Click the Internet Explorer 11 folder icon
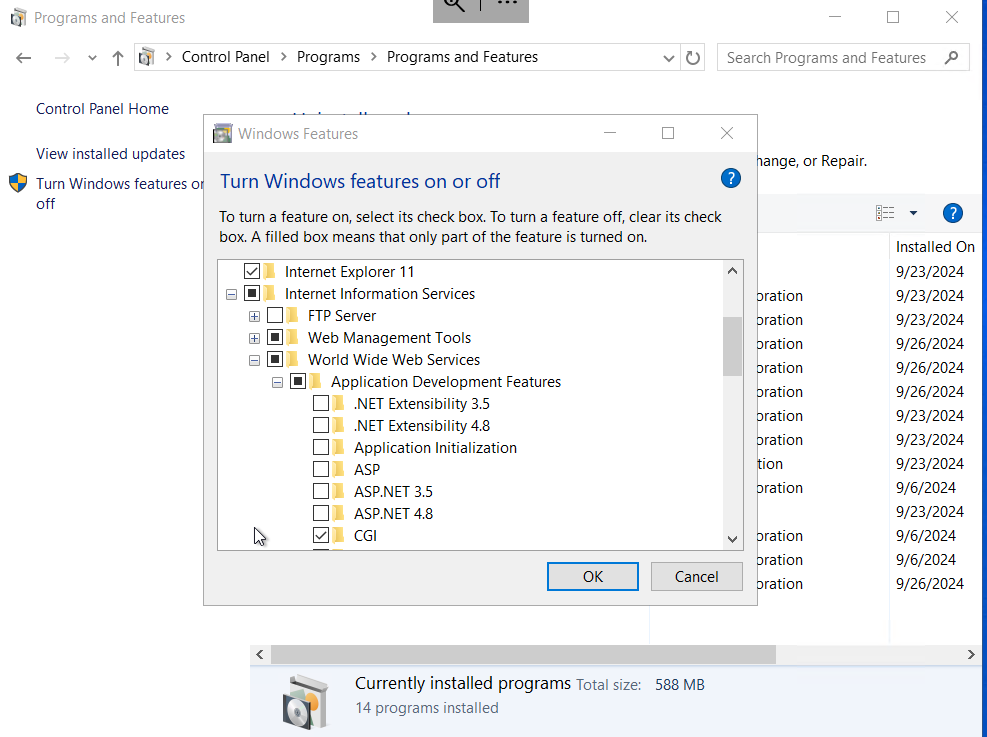Image resolution: width=987 pixels, height=737 pixels. [x=269, y=271]
